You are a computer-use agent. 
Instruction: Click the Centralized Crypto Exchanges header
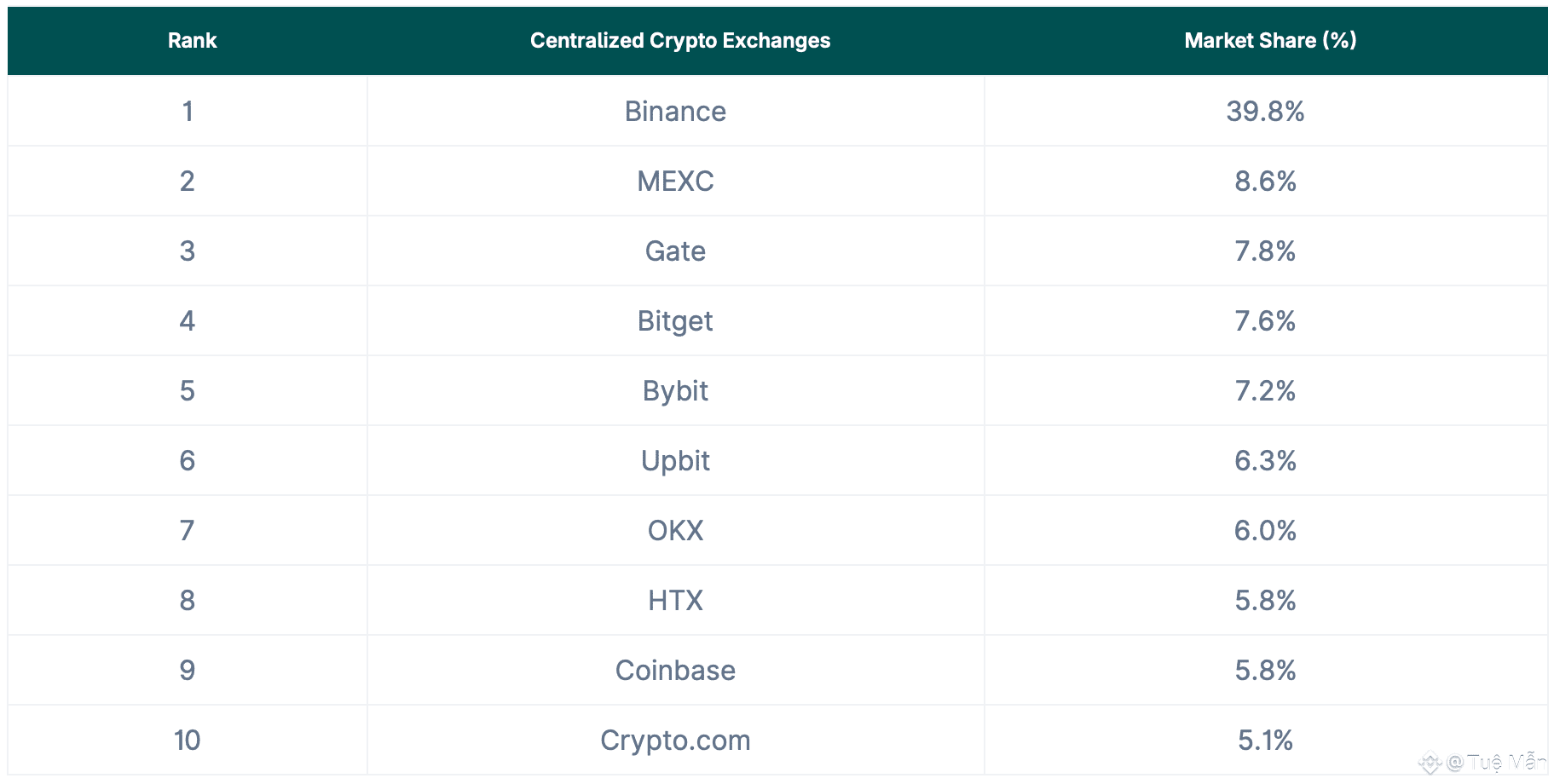tap(679, 41)
